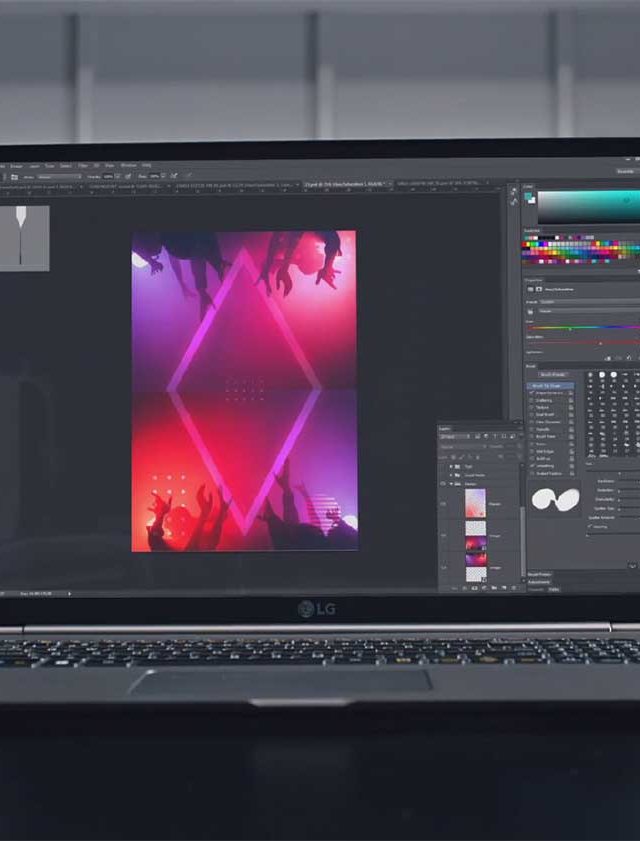
Task: Open the File menu
Action: click(x=4, y=165)
